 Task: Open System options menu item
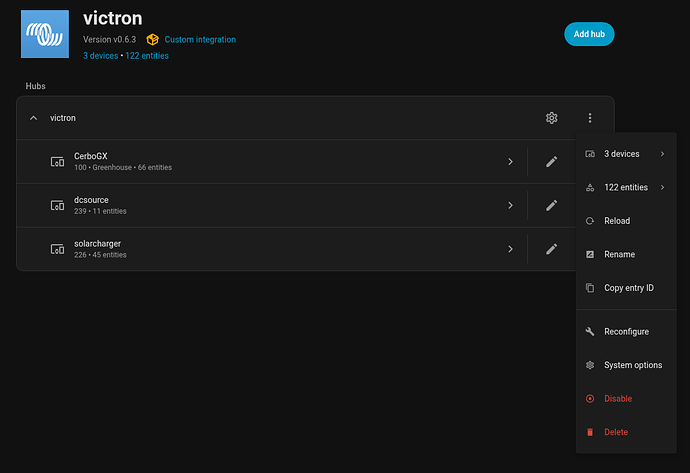pyautogui.click(x=626, y=365)
